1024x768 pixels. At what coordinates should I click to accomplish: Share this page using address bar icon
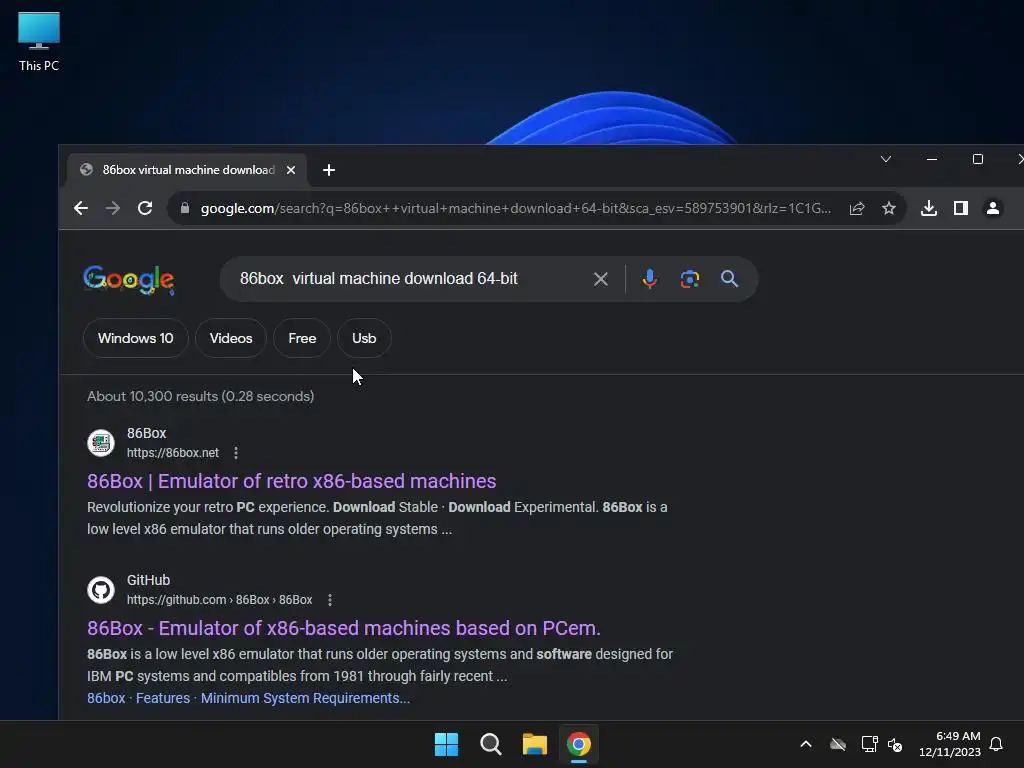tap(857, 208)
